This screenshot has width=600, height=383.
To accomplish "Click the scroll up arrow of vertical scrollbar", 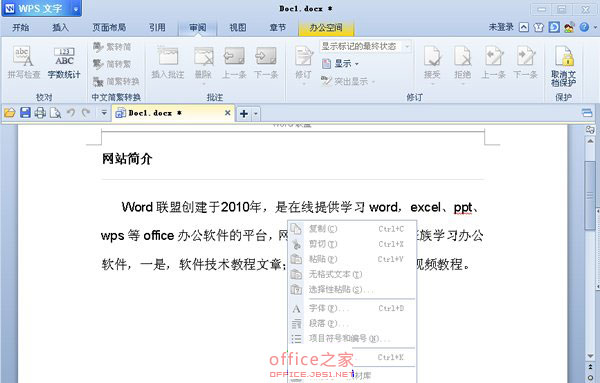I will (x=590, y=141).
